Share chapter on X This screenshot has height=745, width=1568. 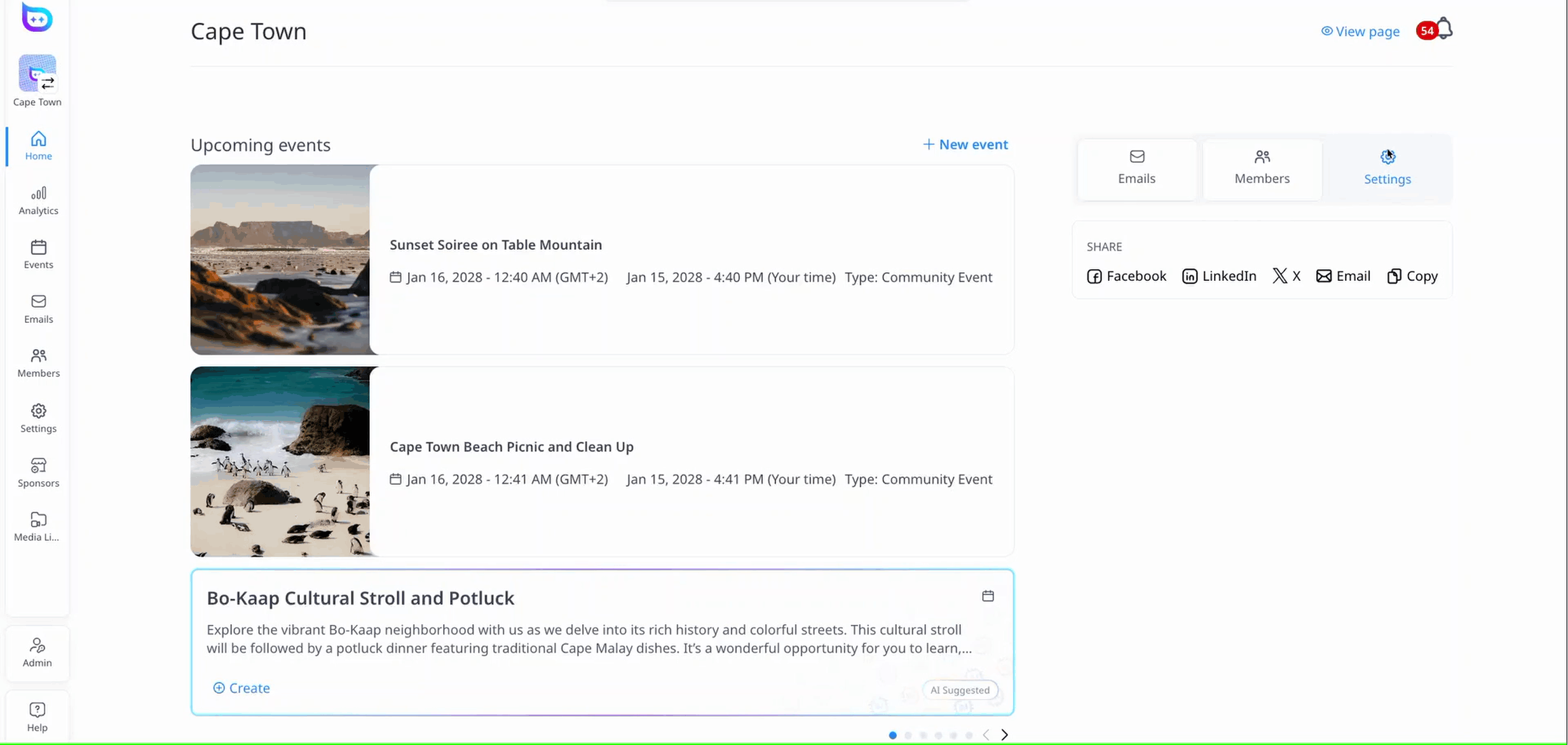pyautogui.click(x=1286, y=276)
